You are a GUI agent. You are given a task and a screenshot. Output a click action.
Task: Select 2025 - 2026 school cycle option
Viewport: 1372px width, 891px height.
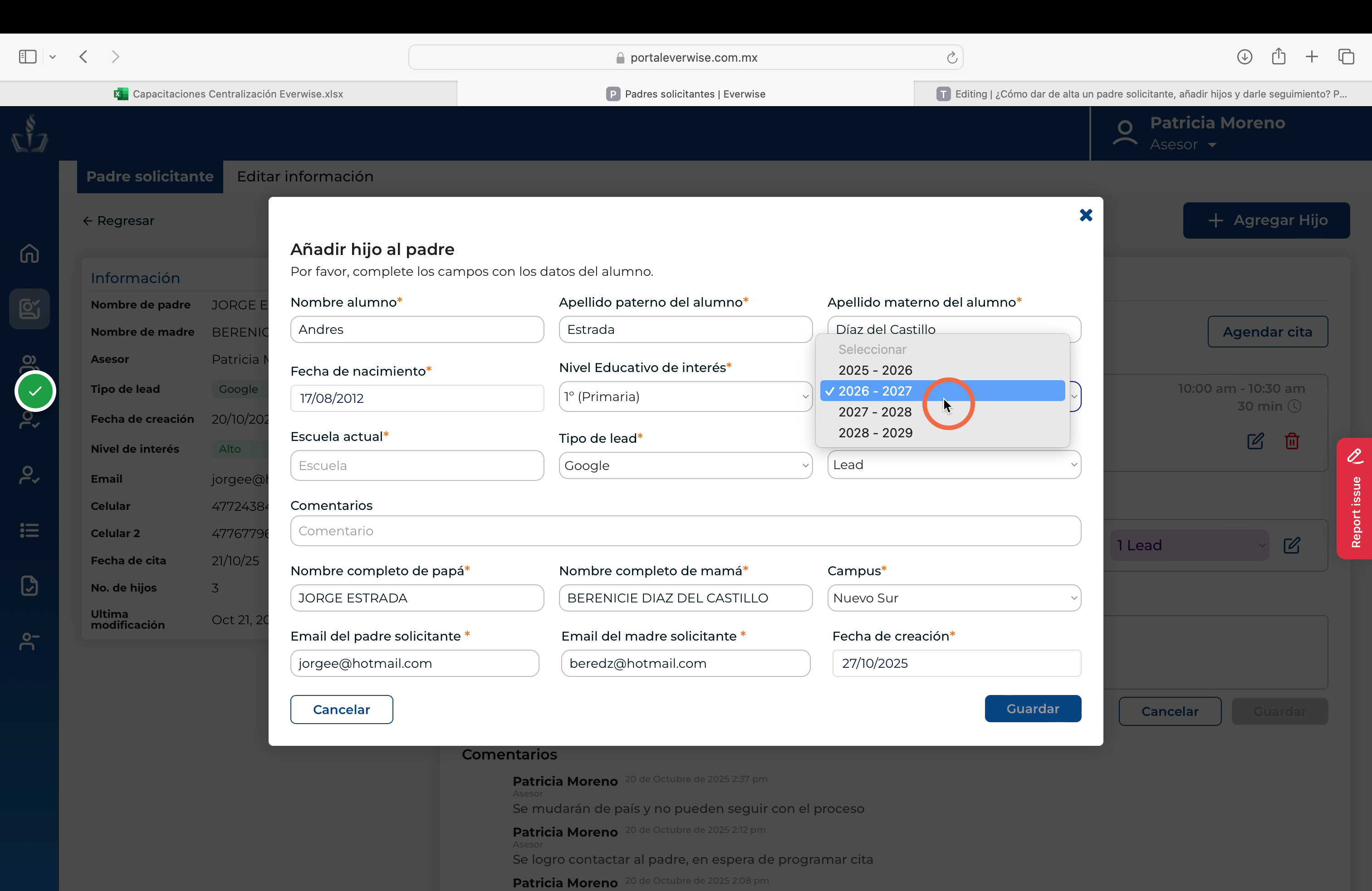point(942,370)
